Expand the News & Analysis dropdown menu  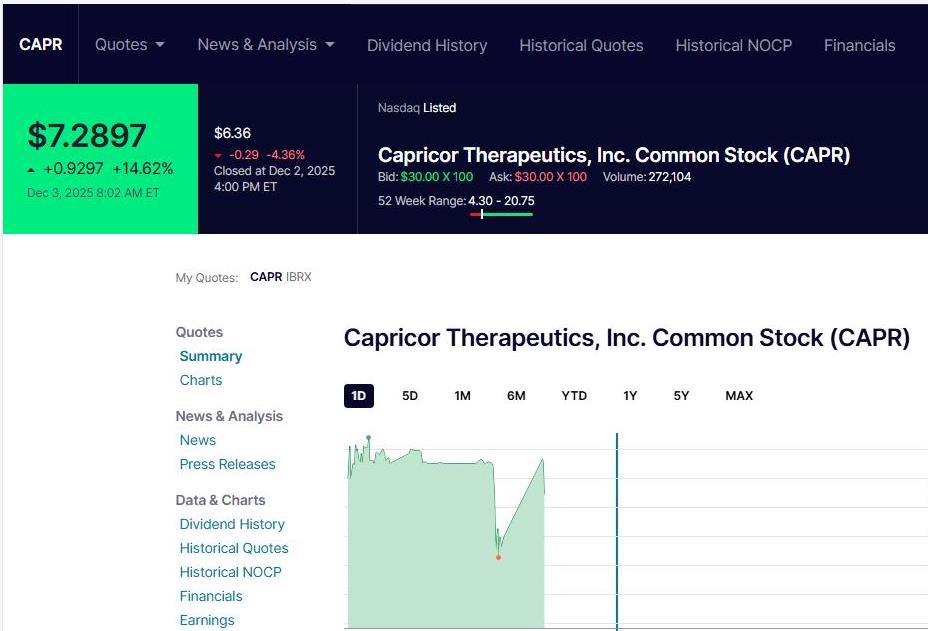click(264, 45)
